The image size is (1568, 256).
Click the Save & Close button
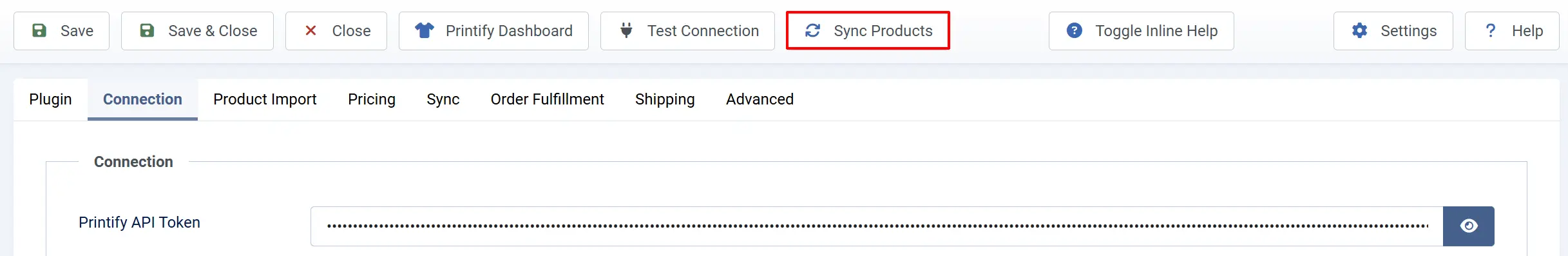pyautogui.click(x=197, y=31)
